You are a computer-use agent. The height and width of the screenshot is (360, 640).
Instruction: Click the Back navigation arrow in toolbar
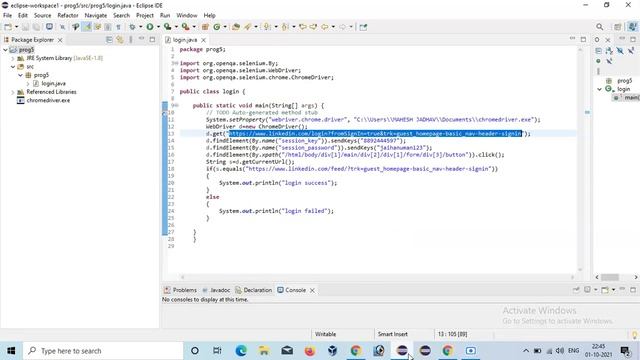point(324,27)
